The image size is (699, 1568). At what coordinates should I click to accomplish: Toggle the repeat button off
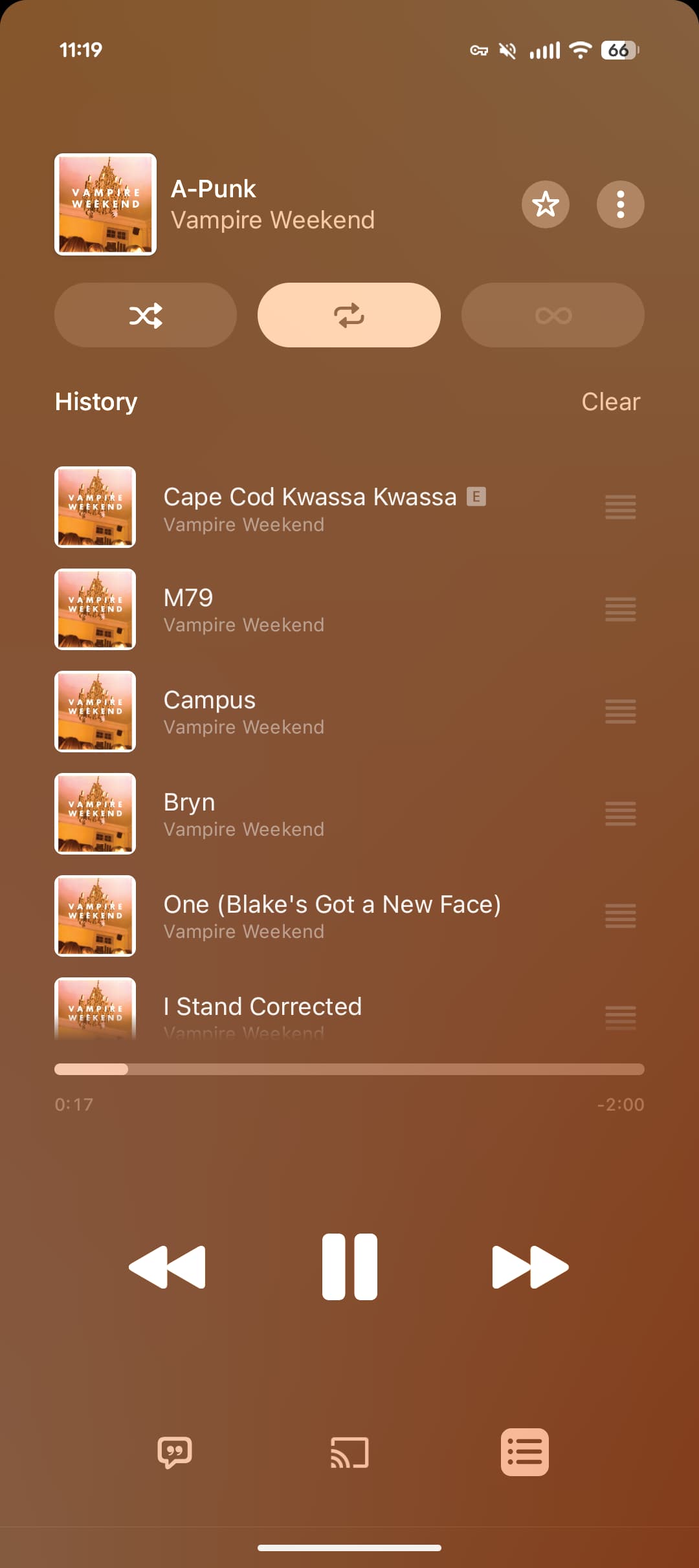(x=349, y=315)
